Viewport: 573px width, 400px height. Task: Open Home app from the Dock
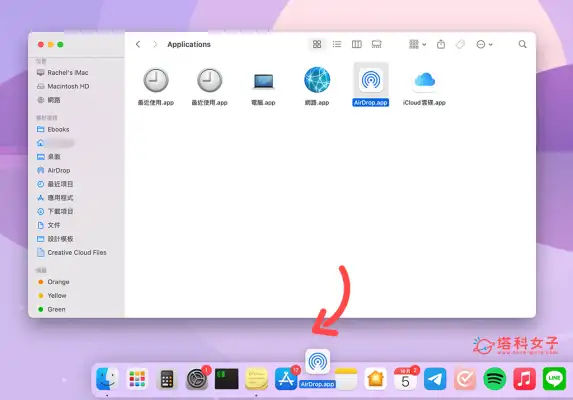point(376,379)
